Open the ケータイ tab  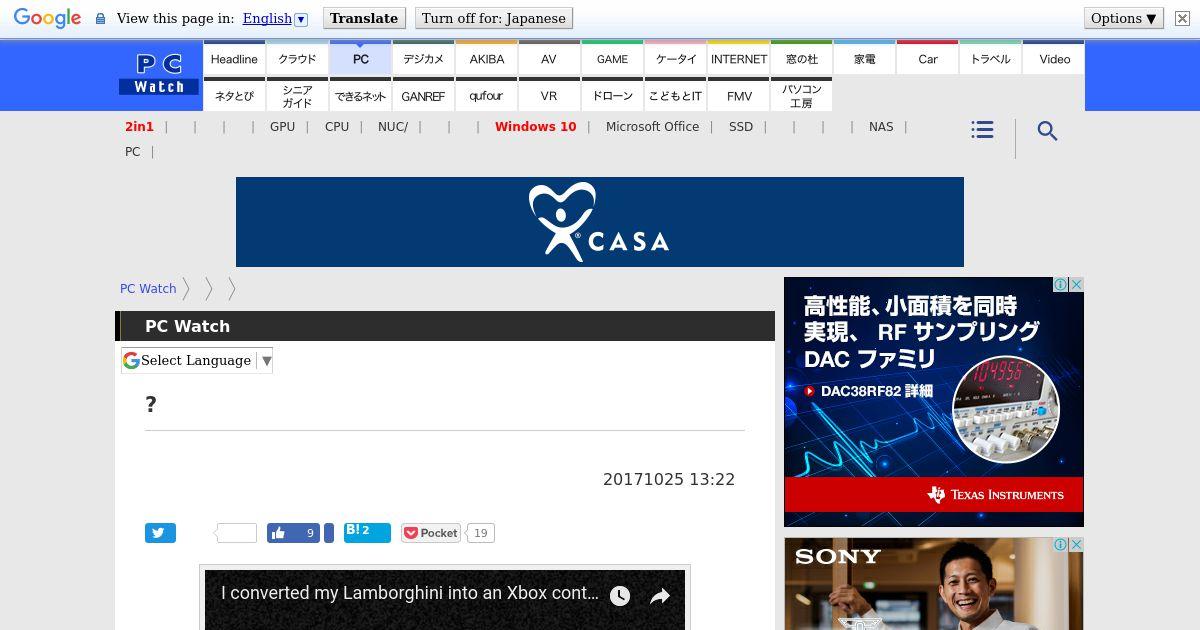coord(675,59)
